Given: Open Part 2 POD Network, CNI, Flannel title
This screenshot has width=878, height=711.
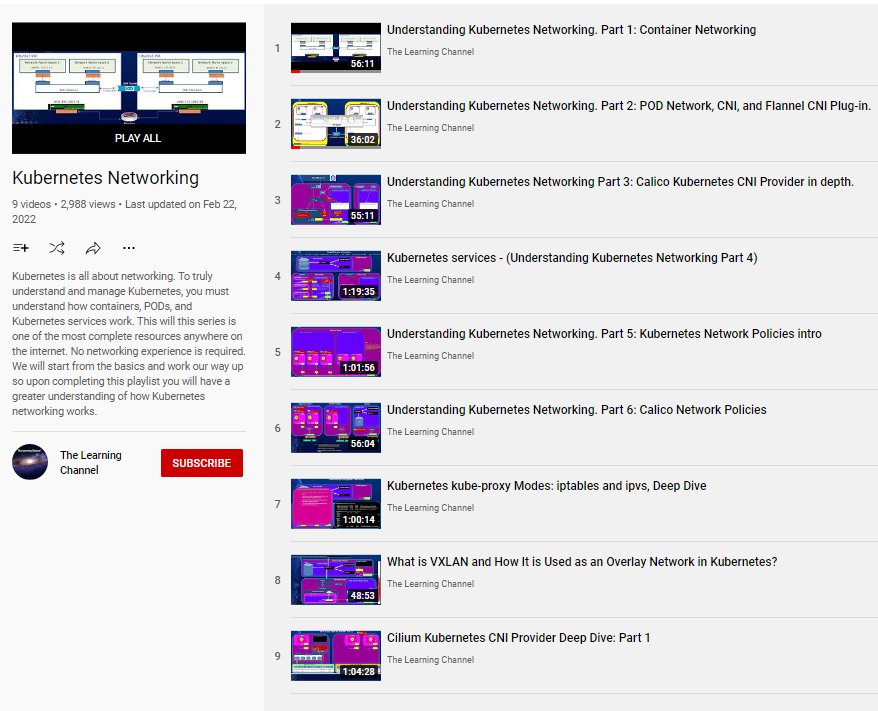Looking at the screenshot, I should (629, 106).
